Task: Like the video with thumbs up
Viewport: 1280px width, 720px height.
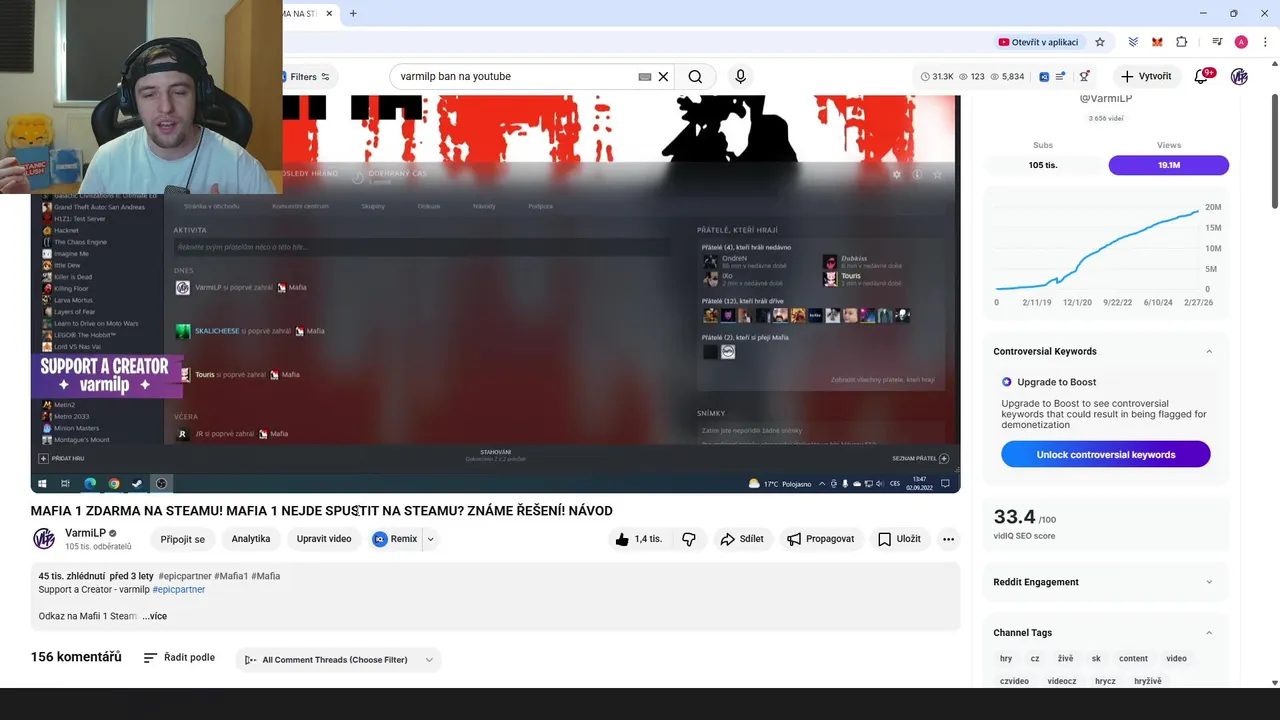Action: 638,539
